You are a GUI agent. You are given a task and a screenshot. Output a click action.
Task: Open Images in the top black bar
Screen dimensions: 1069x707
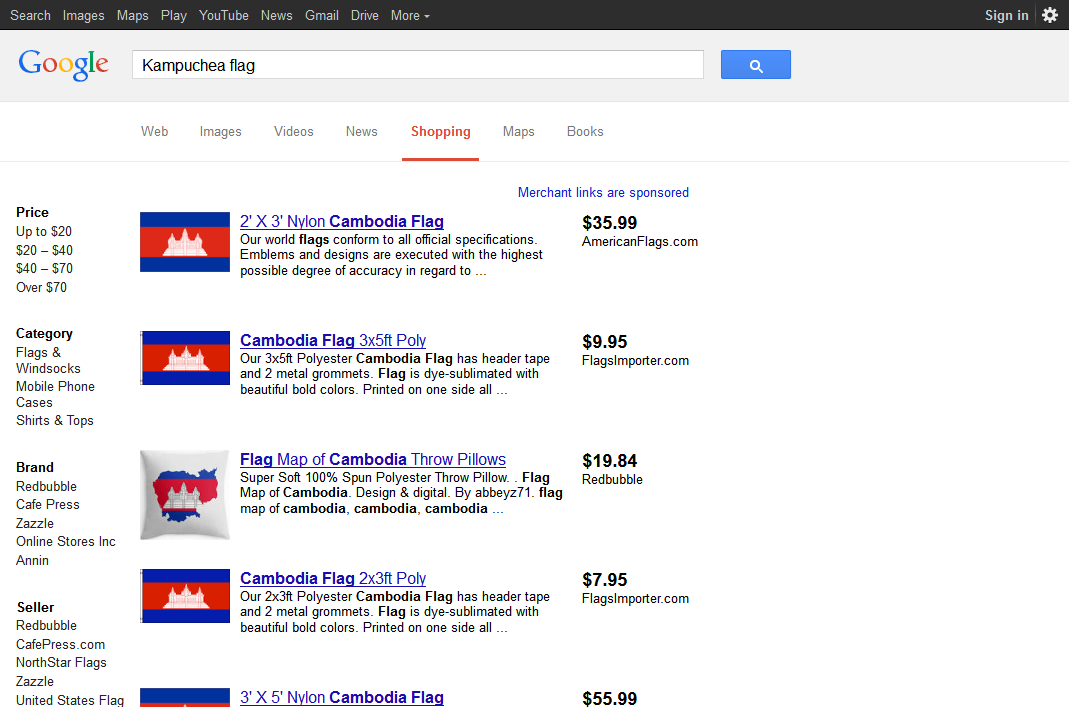click(83, 15)
